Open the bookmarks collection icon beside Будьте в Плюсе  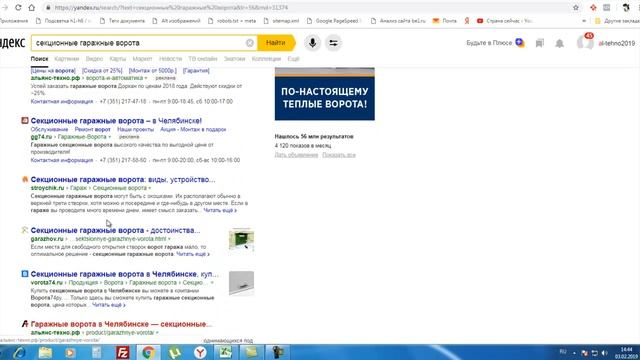[x=540, y=43]
